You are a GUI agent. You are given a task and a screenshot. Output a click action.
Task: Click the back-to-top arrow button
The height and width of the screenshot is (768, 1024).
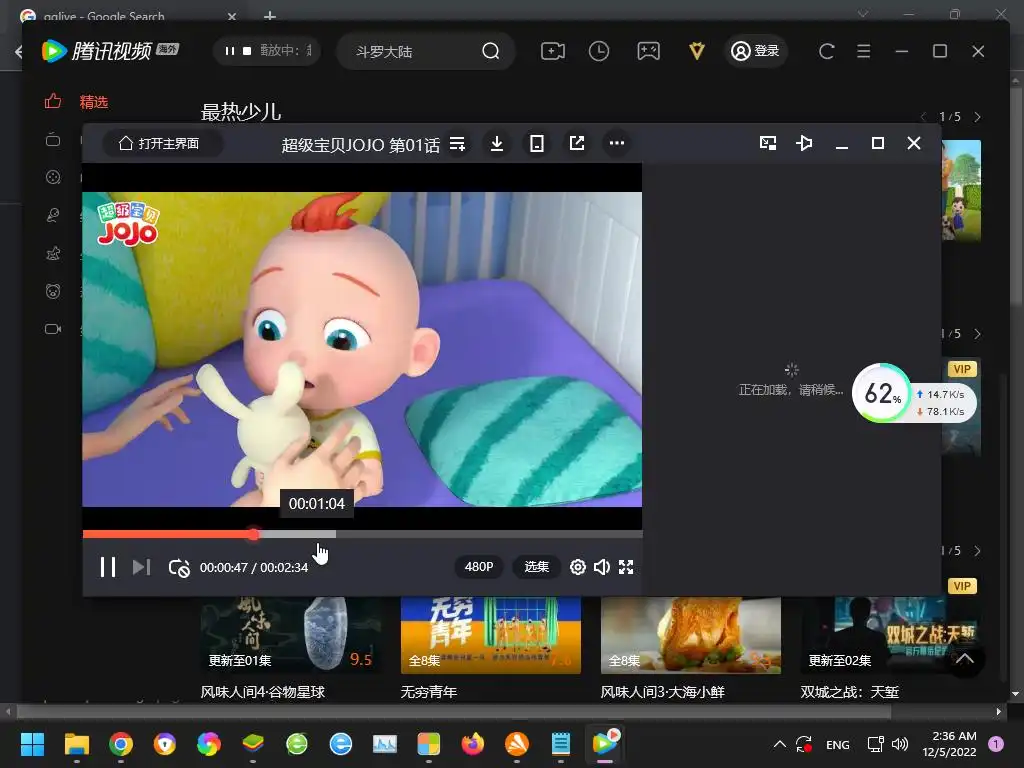pyautogui.click(x=965, y=658)
